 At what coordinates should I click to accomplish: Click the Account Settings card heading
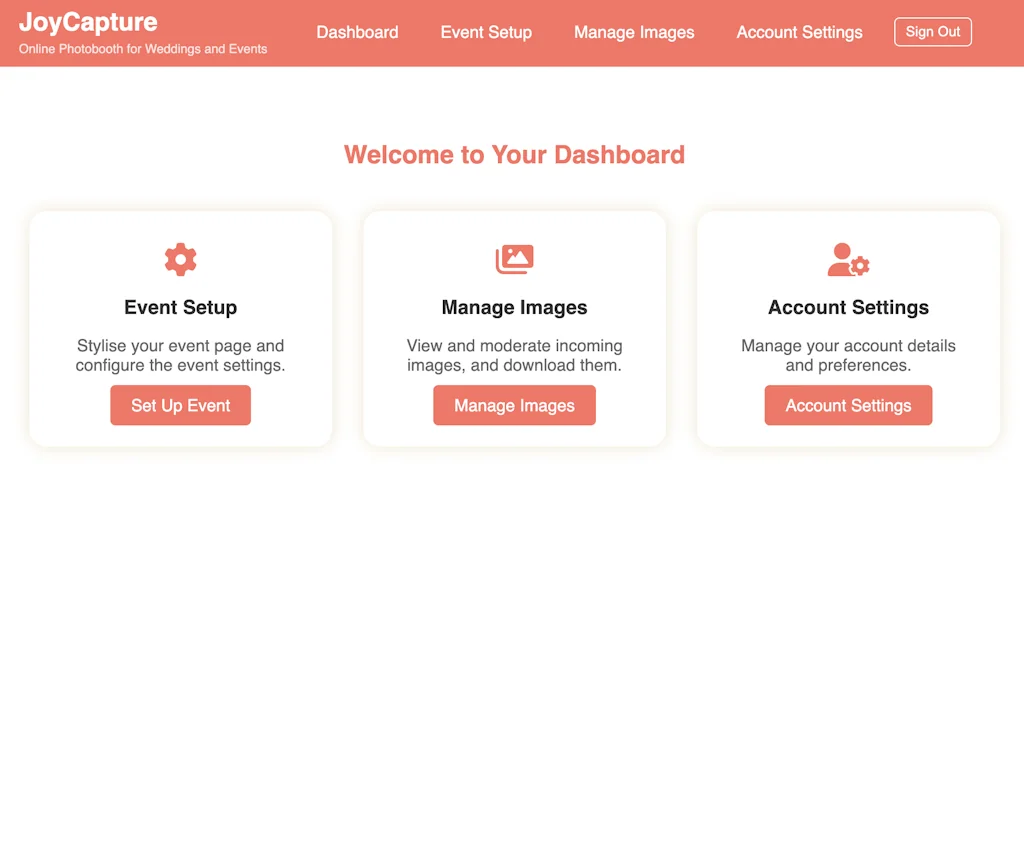tap(848, 307)
